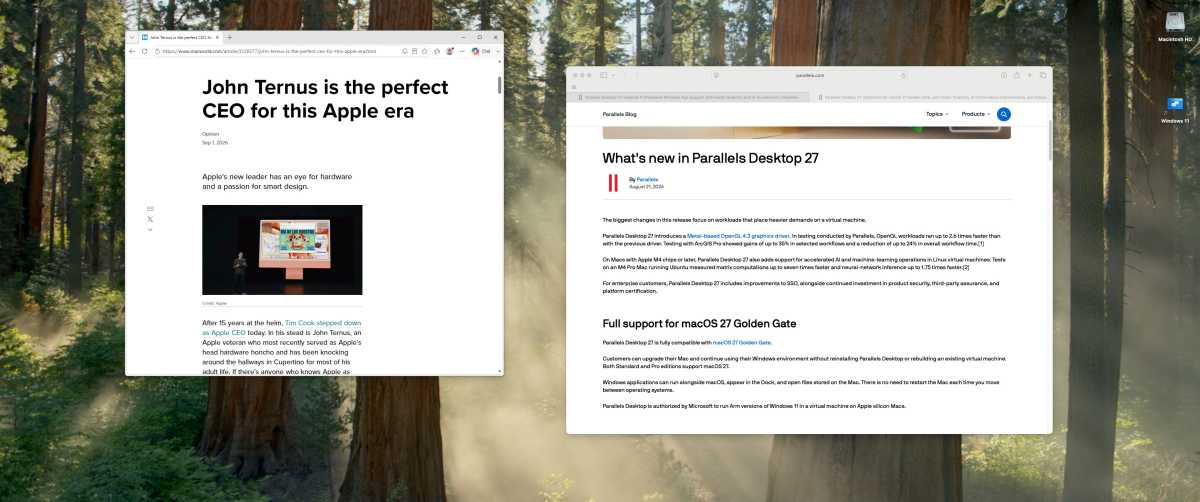Open Safari page settings icon in address field
The image size is (1200, 502).
coord(716,75)
